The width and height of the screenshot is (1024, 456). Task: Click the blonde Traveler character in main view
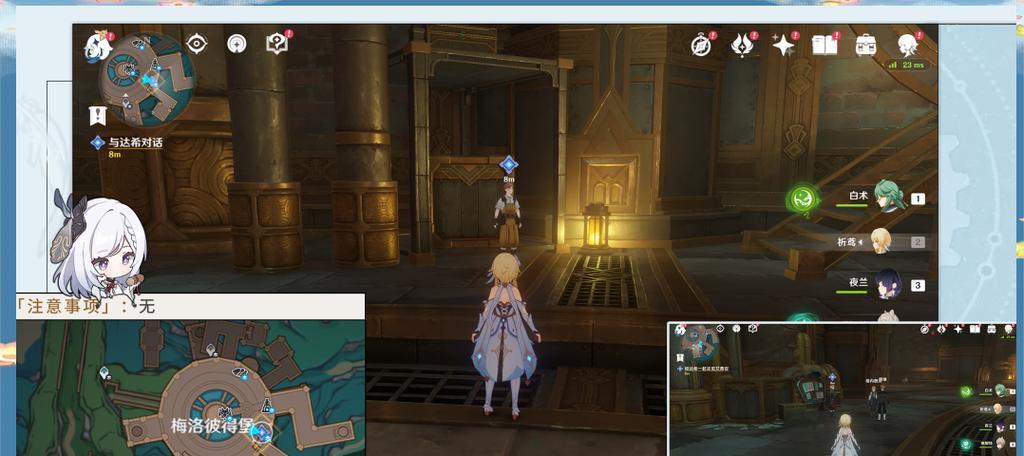click(x=505, y=334)
